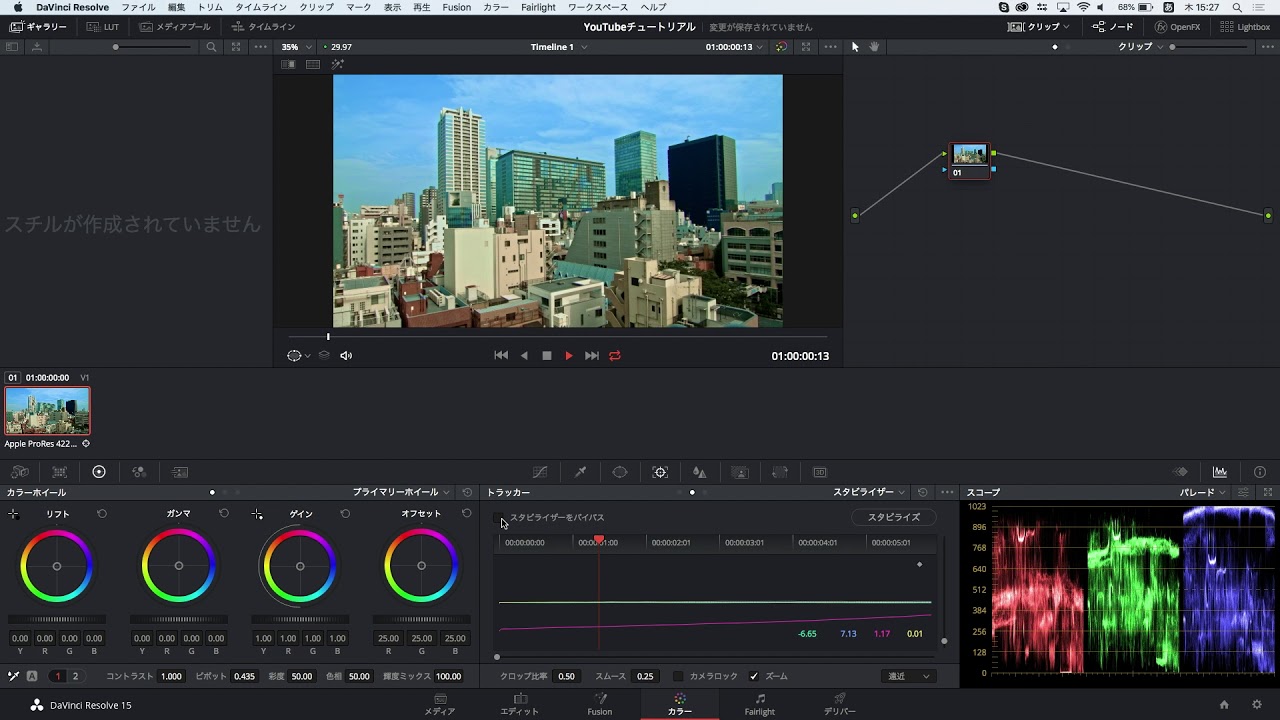The width and height of the screenshot is (1280, 720).
Task: Play the clip forward
Action: (569, 355)
